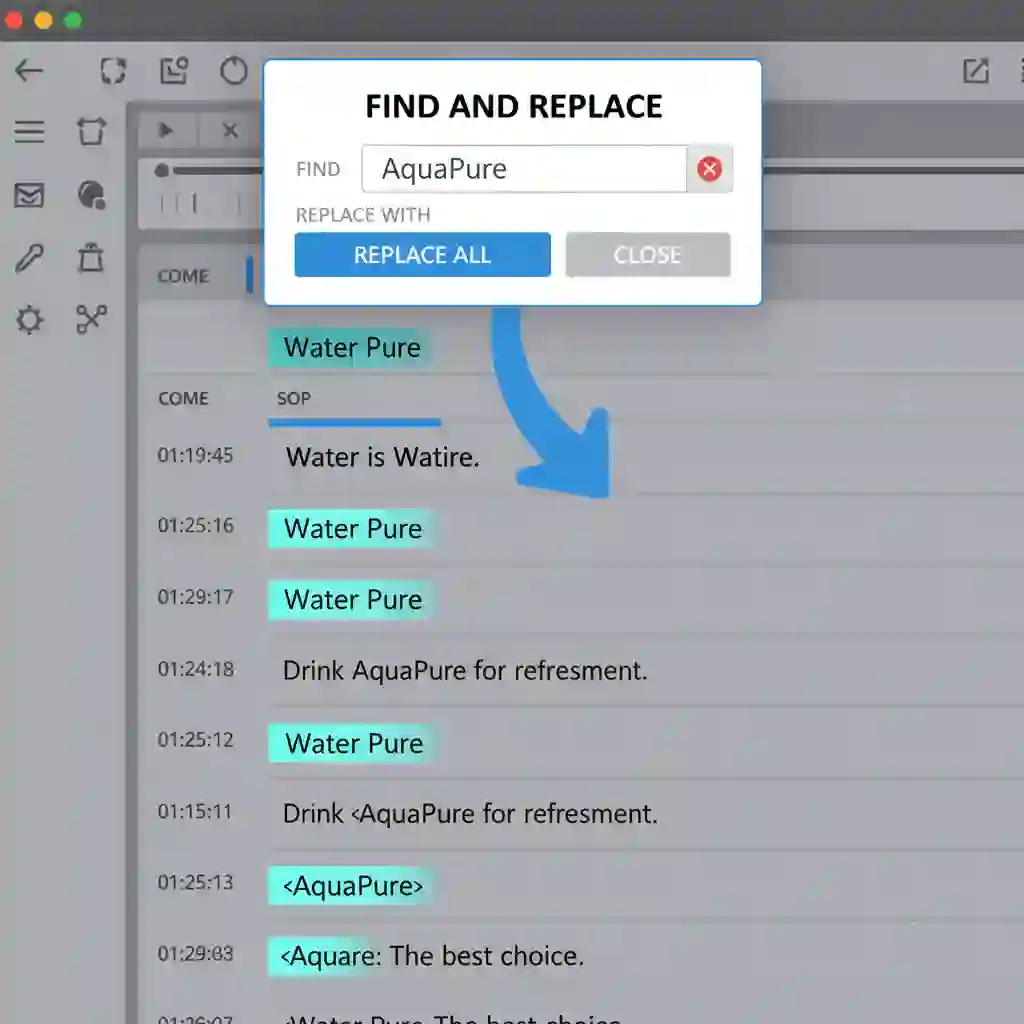This screenshot has height=1024, width=1024.
Task: Click the Envelope message icon
Action: 30,196
